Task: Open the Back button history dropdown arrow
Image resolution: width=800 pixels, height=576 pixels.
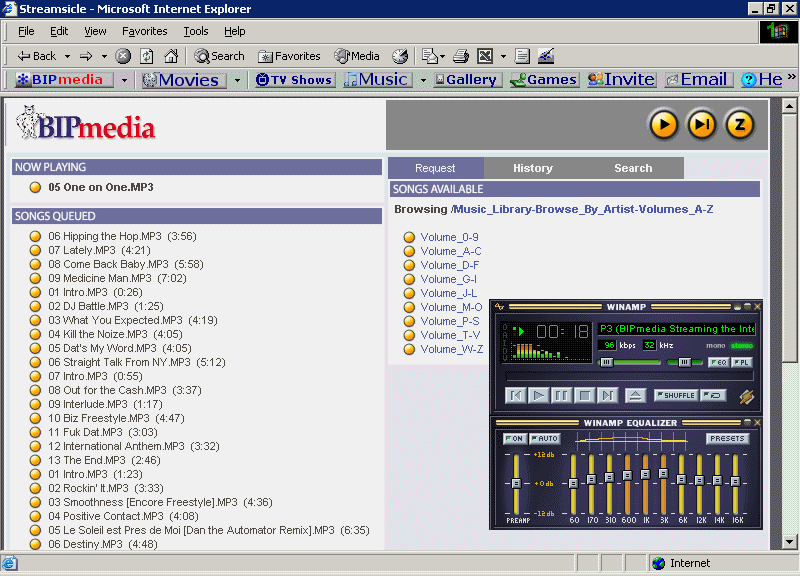Action: click(67, 56)
